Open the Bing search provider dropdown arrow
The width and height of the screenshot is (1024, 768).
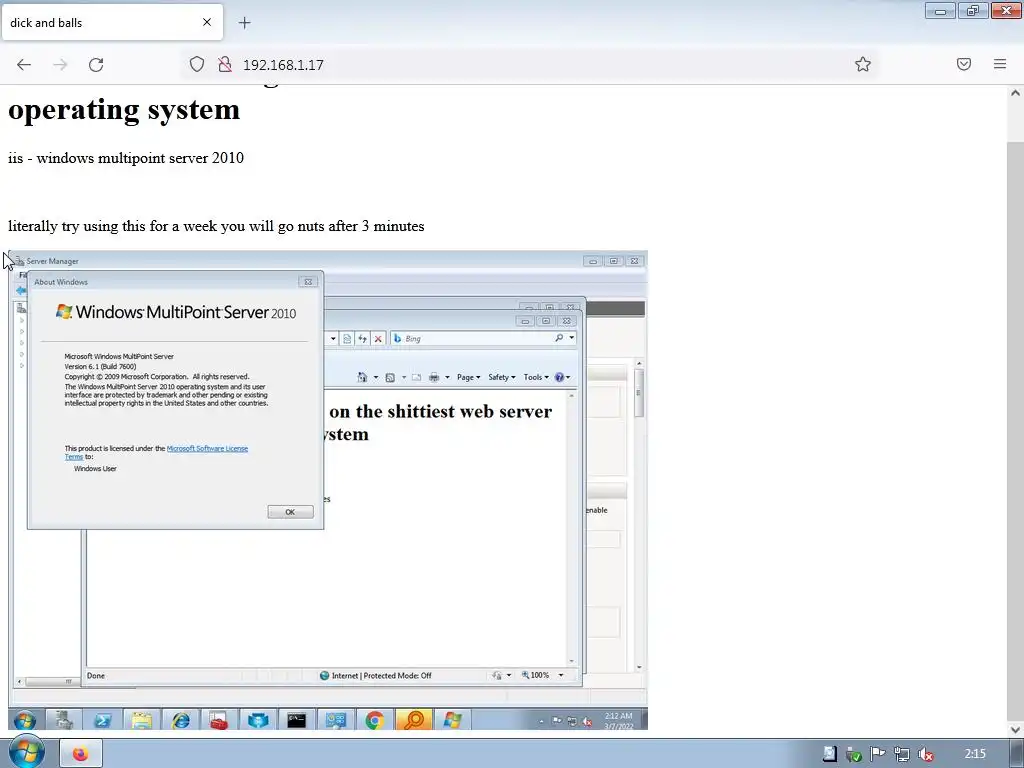coord(572,338)
